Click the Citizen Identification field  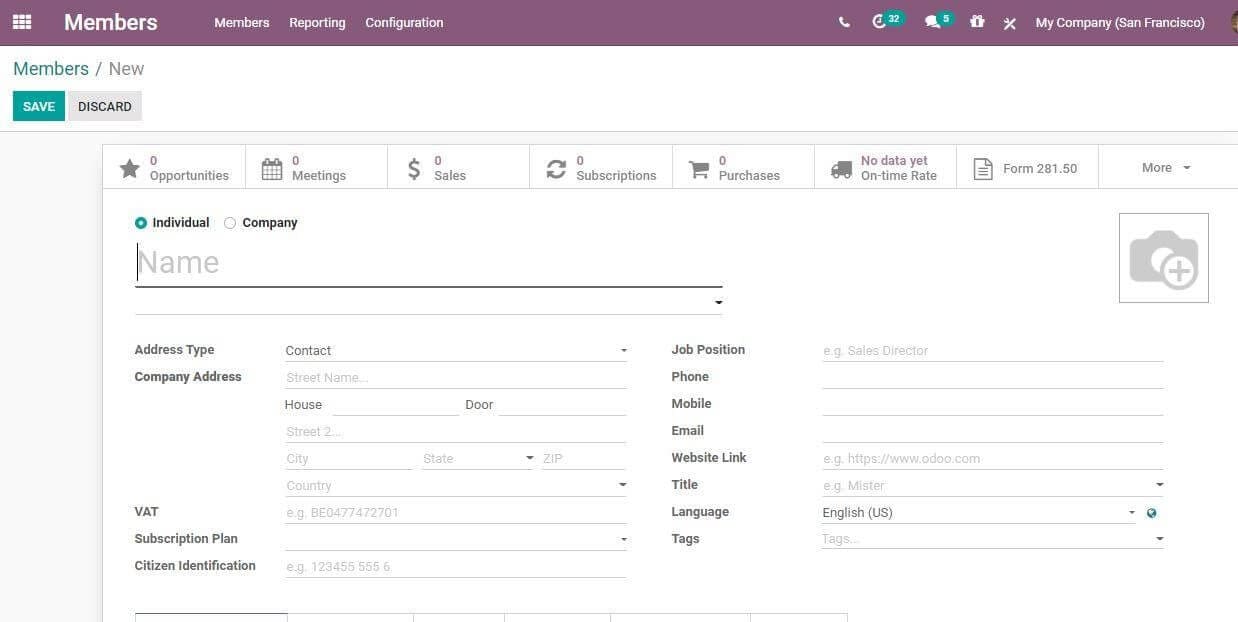456,567
